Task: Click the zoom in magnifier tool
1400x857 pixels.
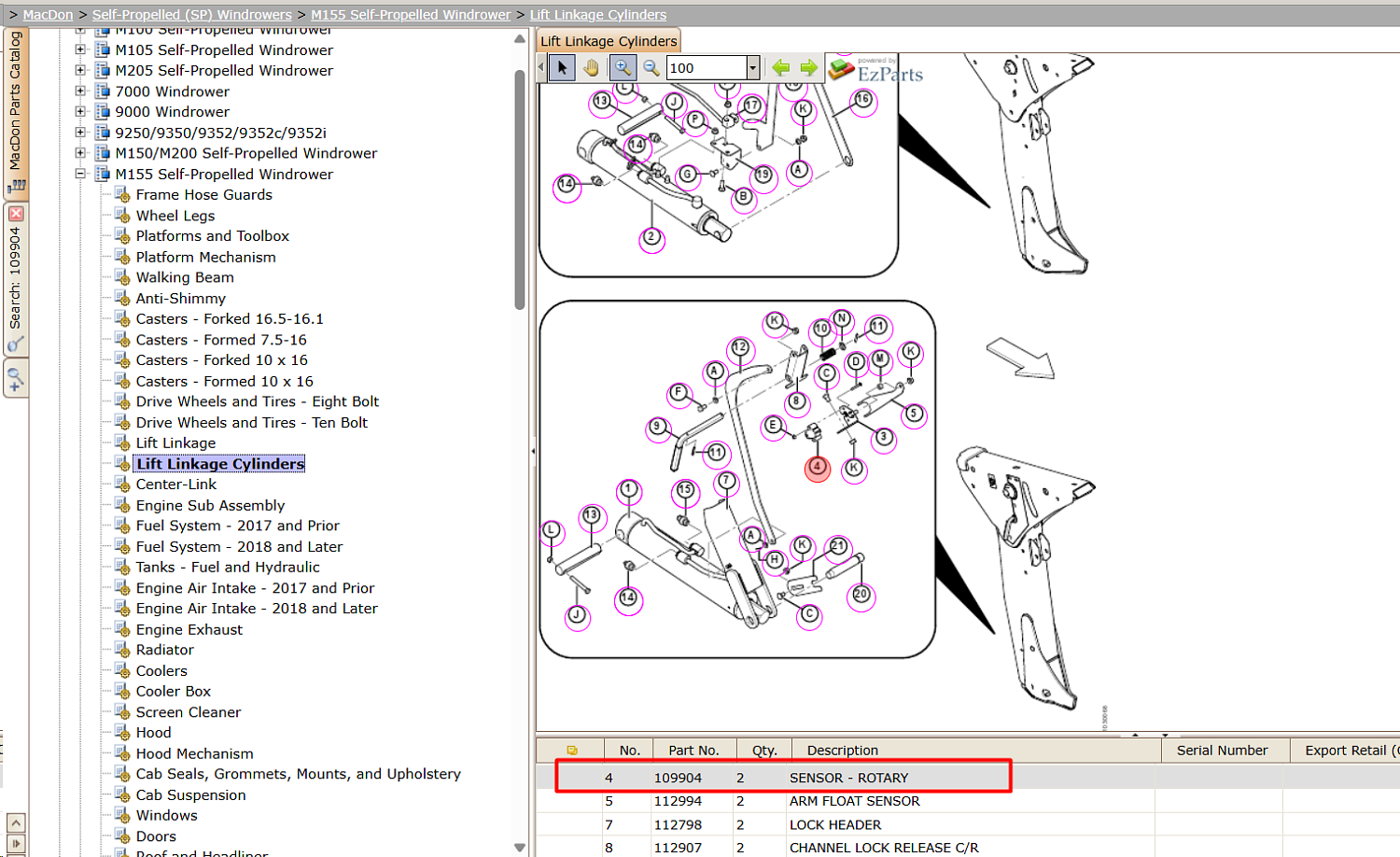Action: tap(623, 67)
